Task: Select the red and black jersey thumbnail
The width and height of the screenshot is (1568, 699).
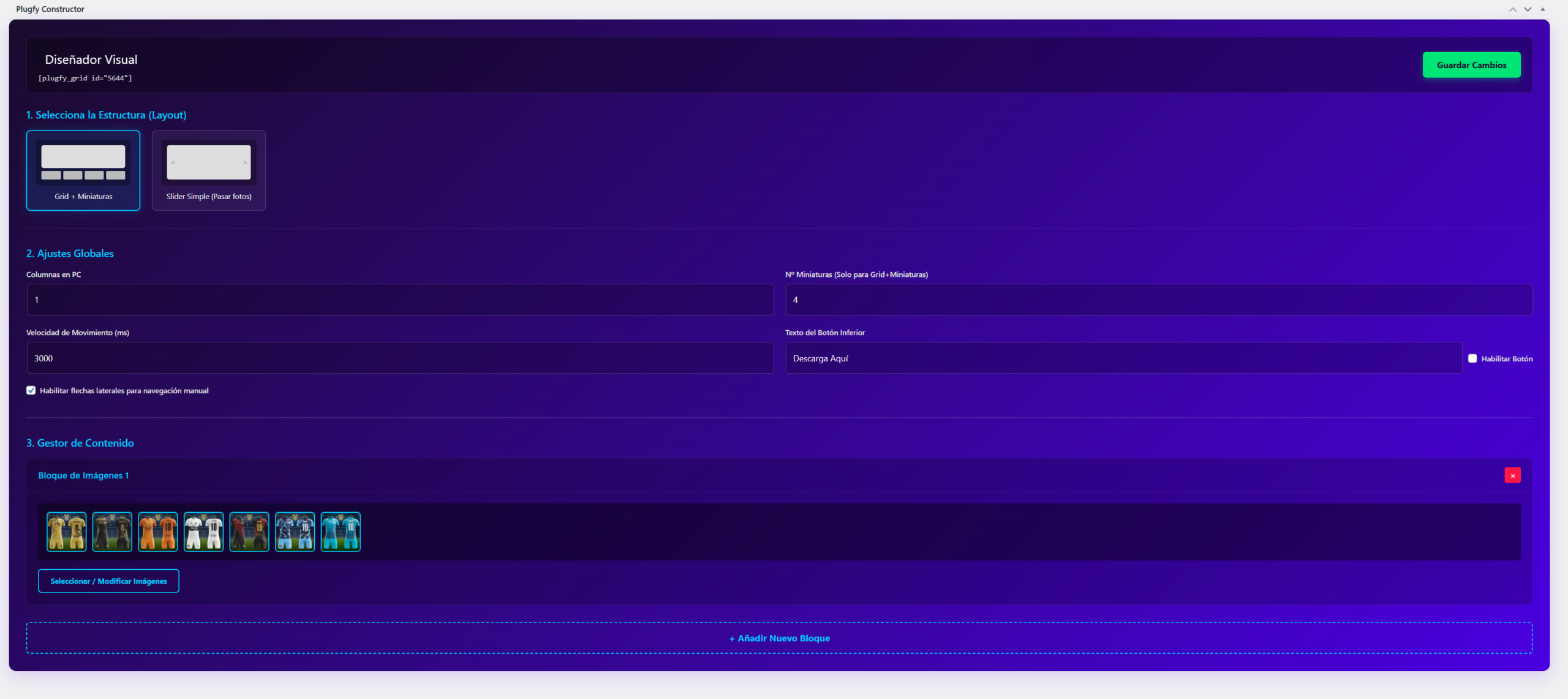Action: point(249,532)
